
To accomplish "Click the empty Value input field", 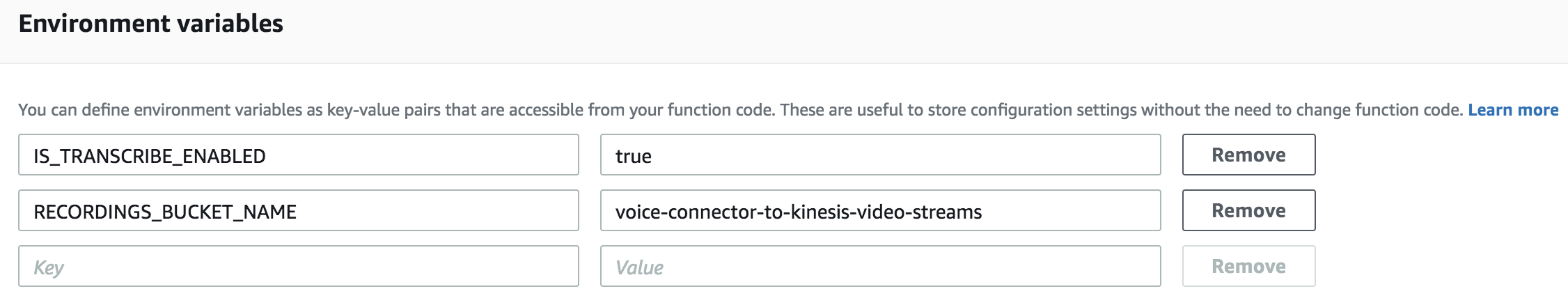I will (x=880, y=267).
